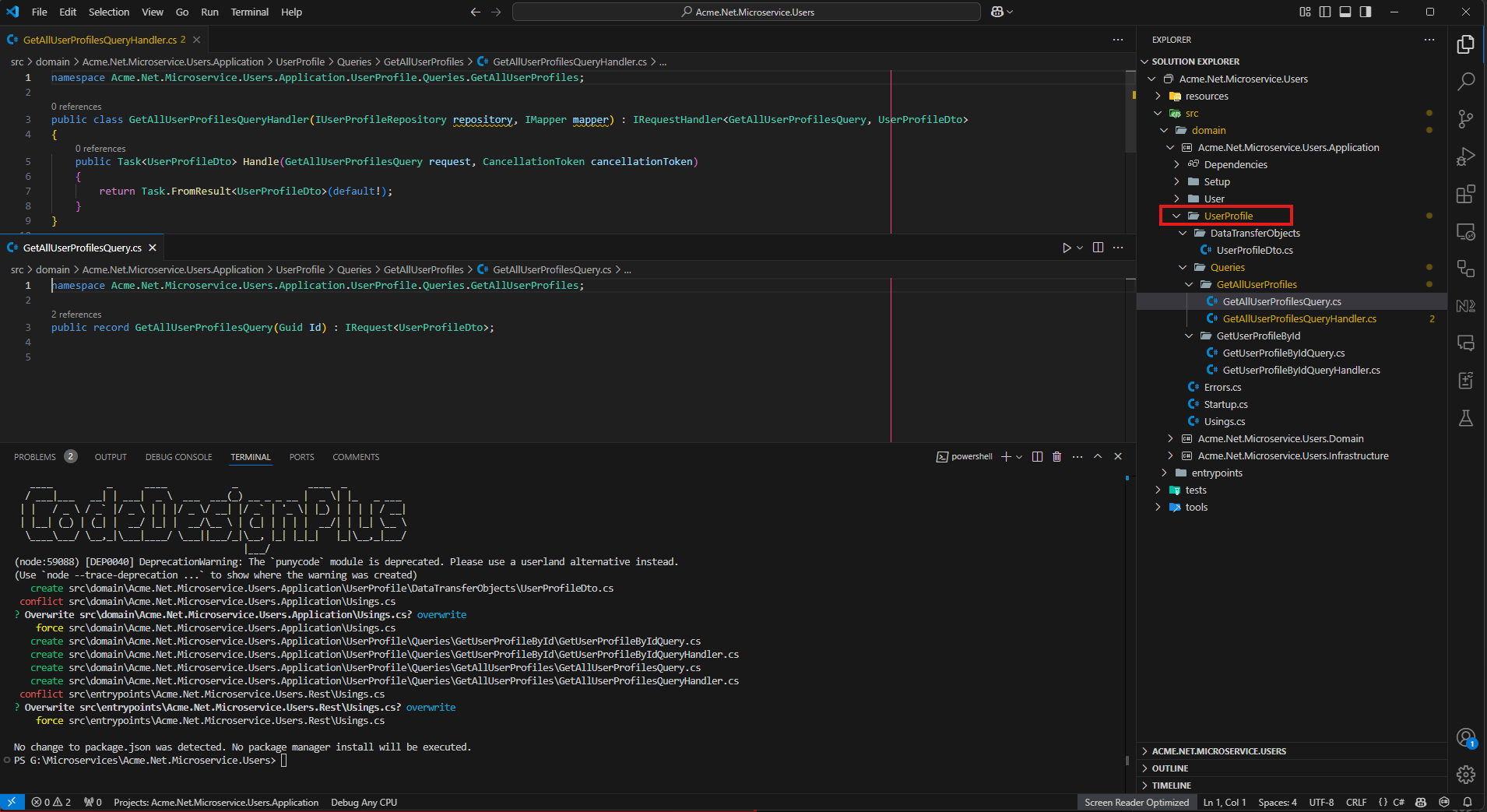The image size is (1487, 812).
Task: Open the Terminal menu
Action: (250, 12)
